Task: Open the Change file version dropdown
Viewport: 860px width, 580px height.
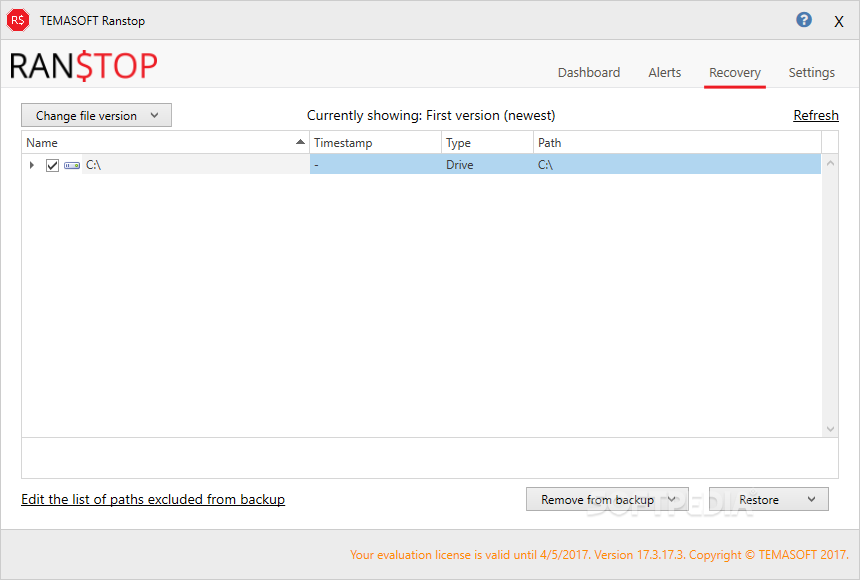Action: click(x=97, y=115)
